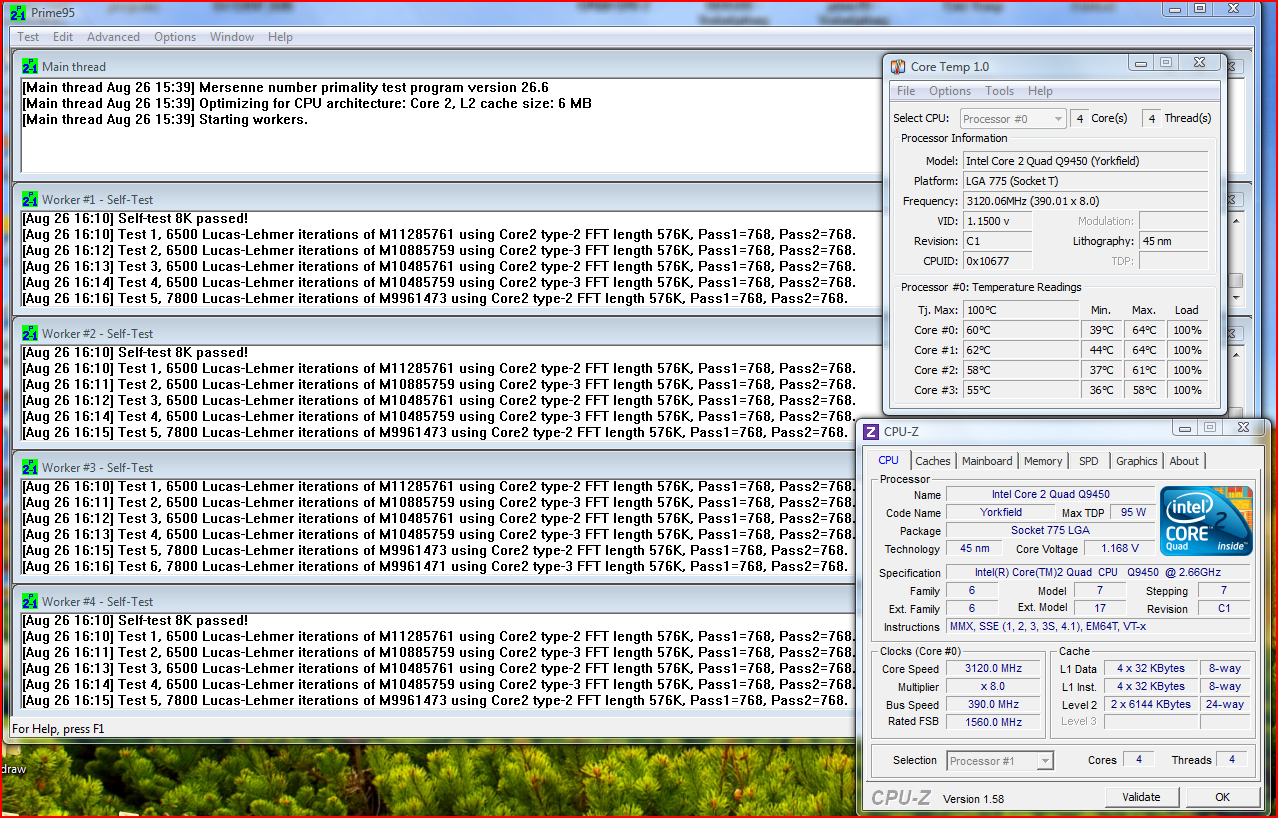This screenshot has width=1278, height=818.
Task: Click the Intel Core 2 Quad logo
Action: click(x=1206, y=521)
